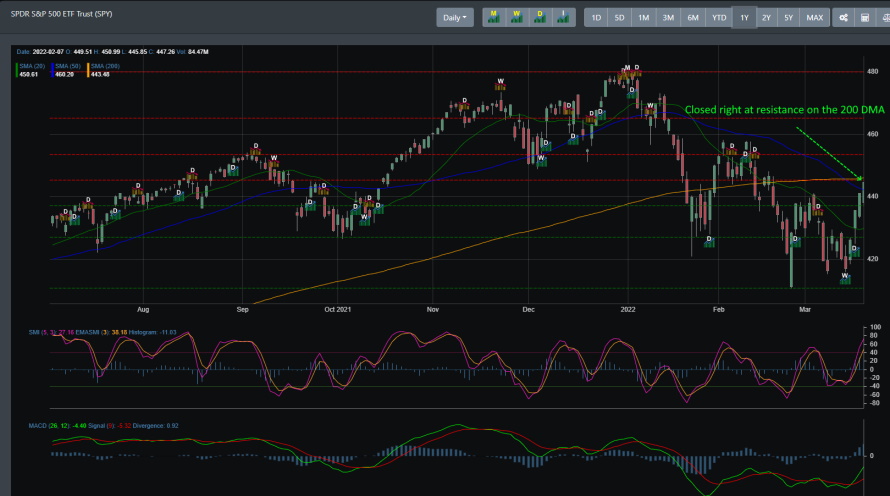
Task: Open the balance scale compare icon
Action: click(x=884, y=18)
